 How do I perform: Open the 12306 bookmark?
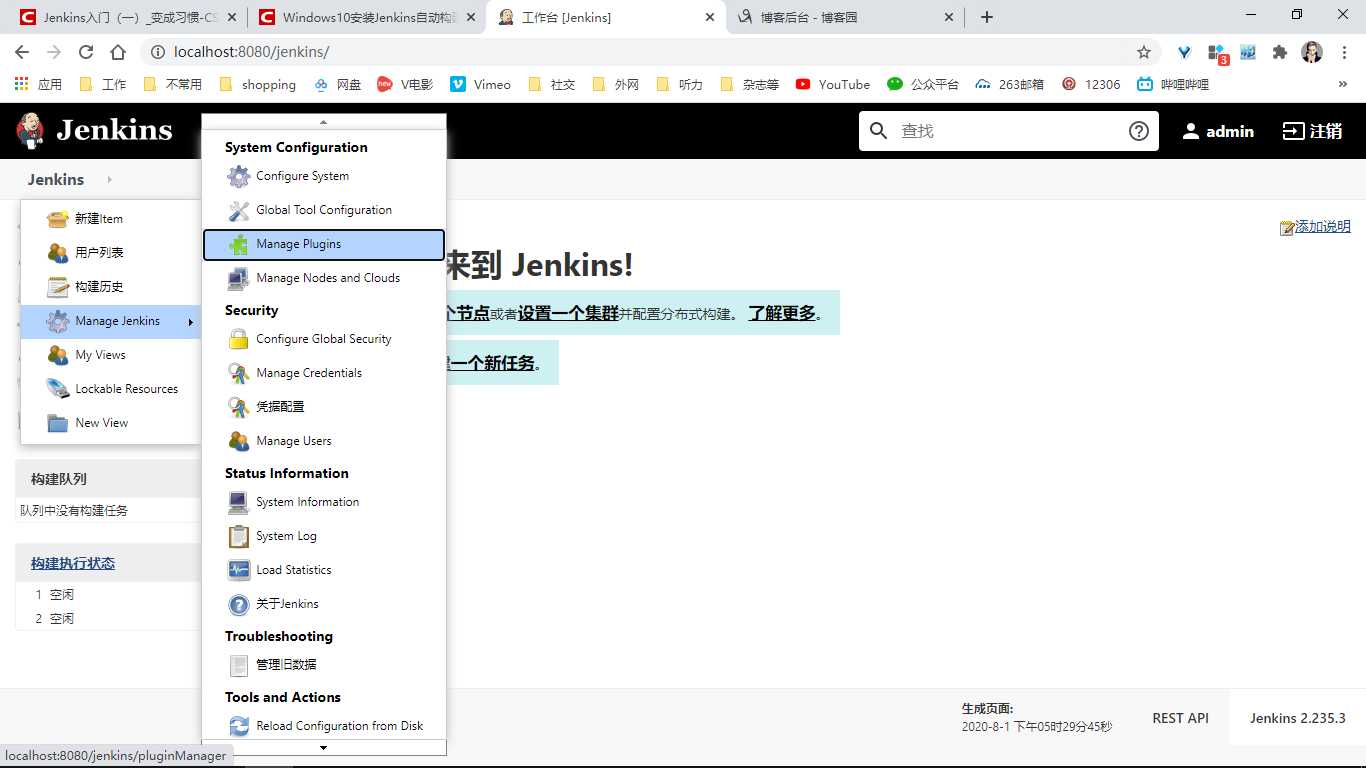pyautogui.click(x=1091, y=85)
